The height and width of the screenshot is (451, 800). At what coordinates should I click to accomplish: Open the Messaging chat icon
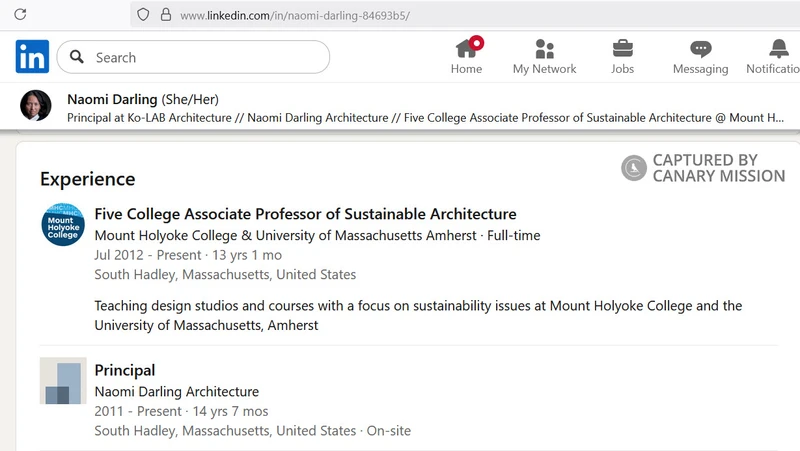point(700,48)
